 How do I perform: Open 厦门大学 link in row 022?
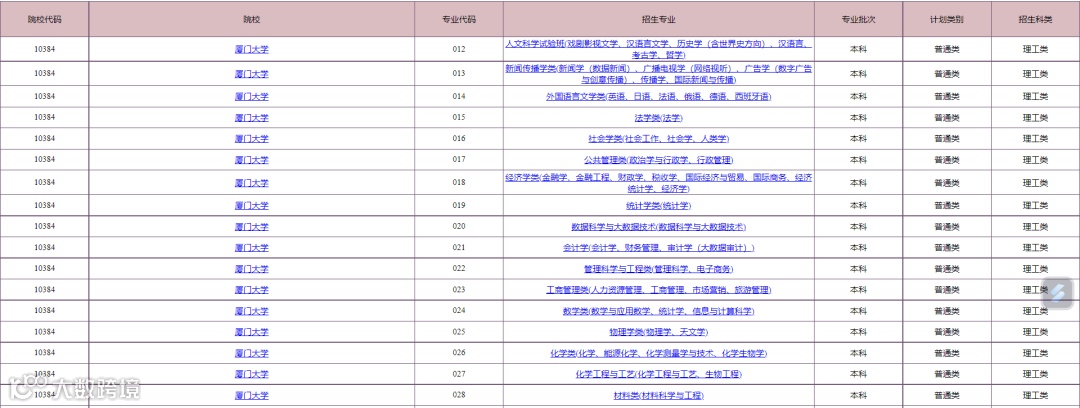[251, 269]
